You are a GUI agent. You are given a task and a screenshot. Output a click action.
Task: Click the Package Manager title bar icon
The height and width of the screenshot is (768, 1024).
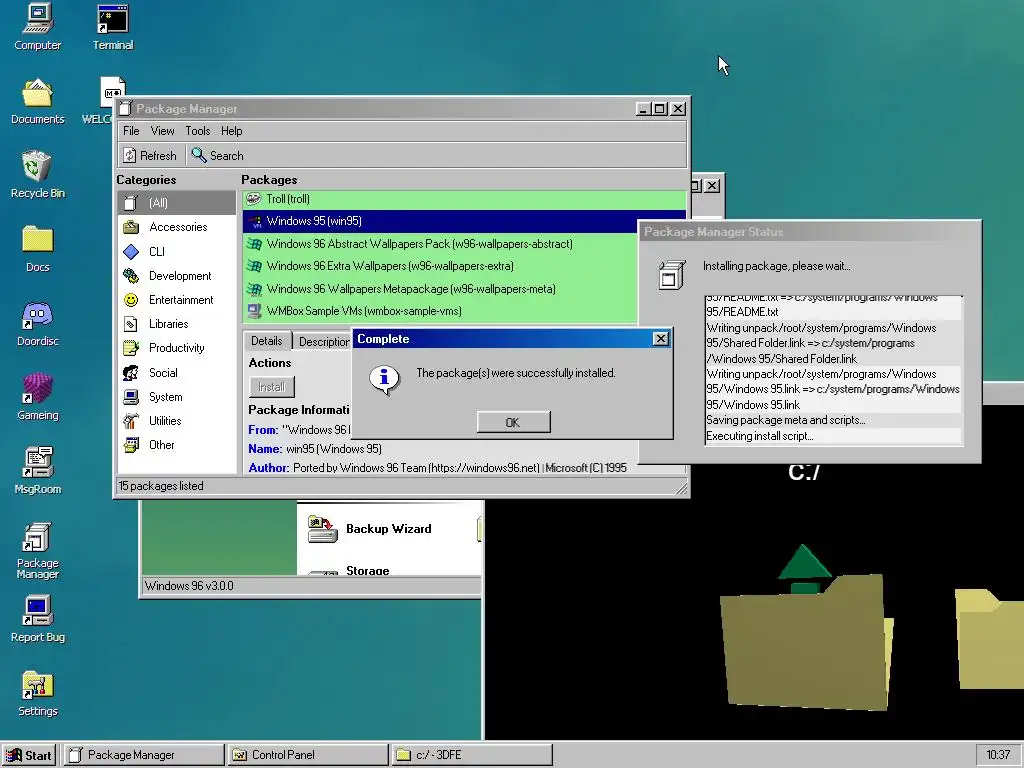126,108
